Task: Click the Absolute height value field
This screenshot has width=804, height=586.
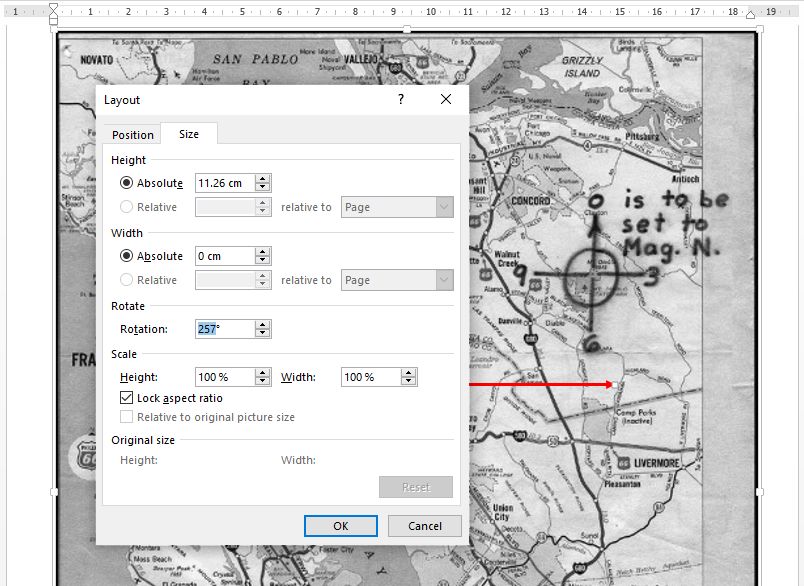Action: click(x=224, y=183)
